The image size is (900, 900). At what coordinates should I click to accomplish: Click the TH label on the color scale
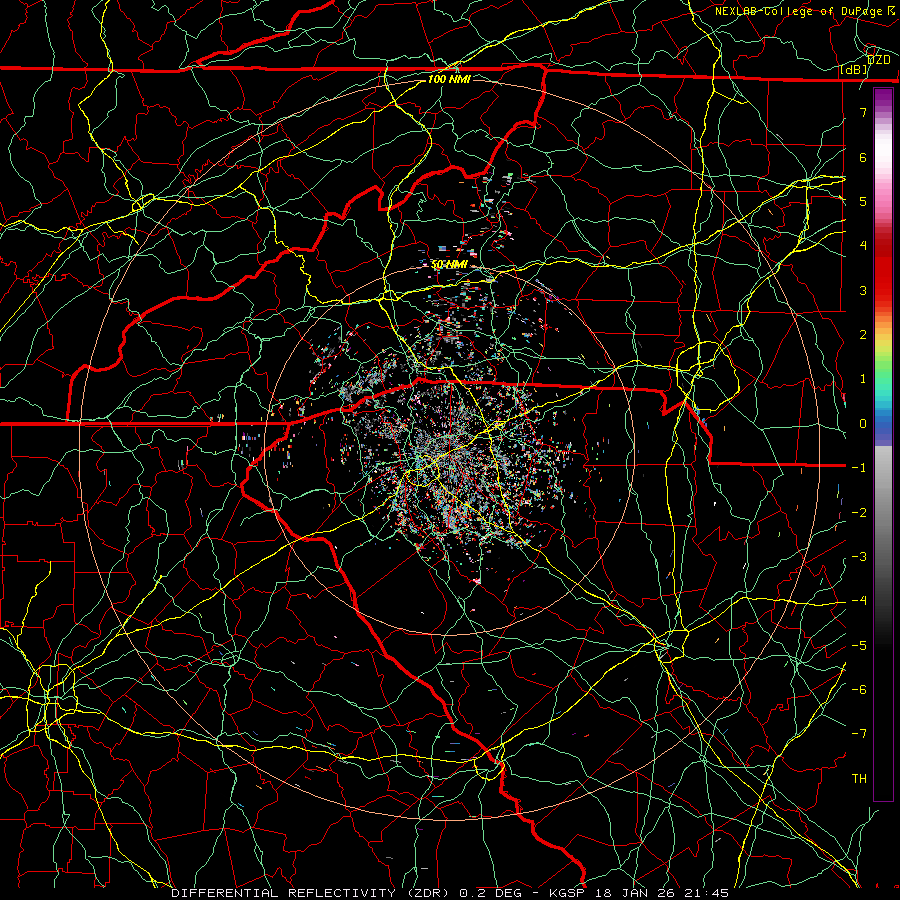(859, 779)
